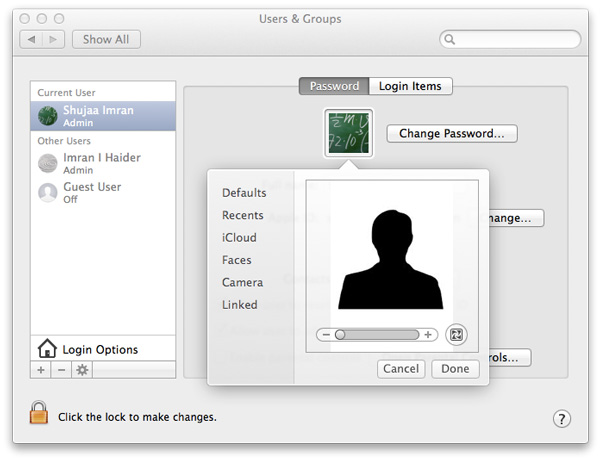Select Imran I Haider user name
This screenshot has width=600, height=460.
(102, 158)
